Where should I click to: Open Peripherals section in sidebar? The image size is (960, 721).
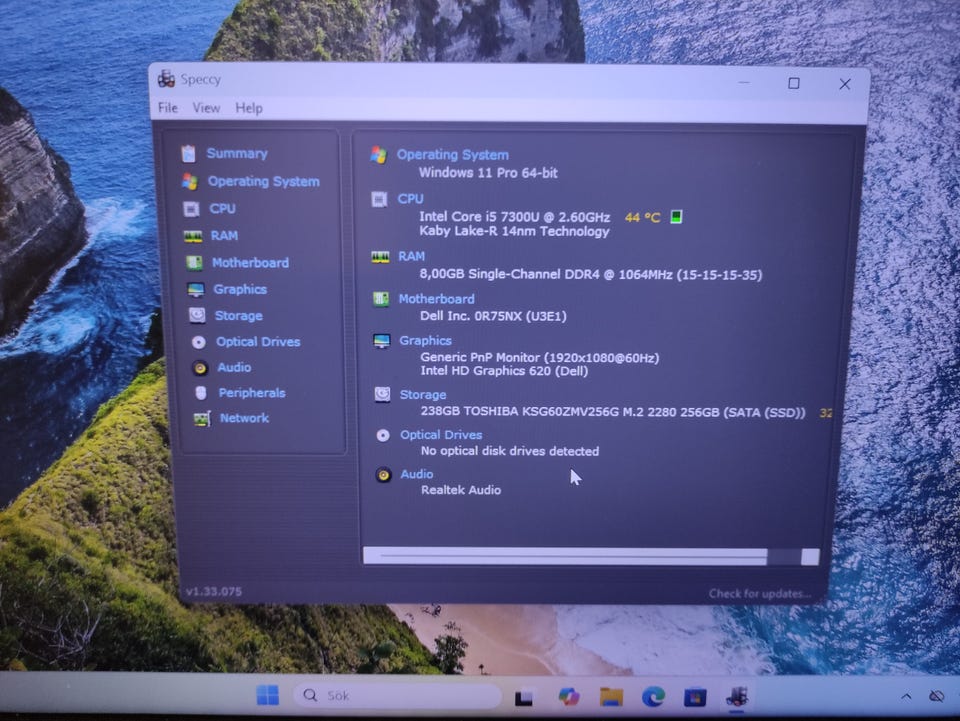point(251,393)
